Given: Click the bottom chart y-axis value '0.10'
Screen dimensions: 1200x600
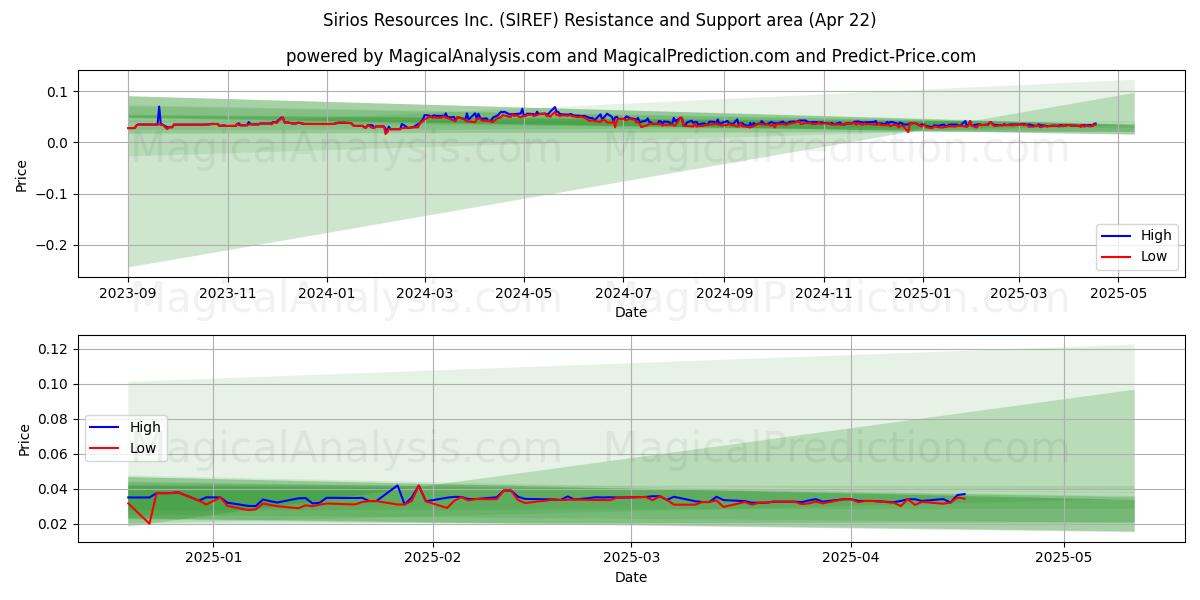Looking at the screenshot, I should [x=54, y=384].
